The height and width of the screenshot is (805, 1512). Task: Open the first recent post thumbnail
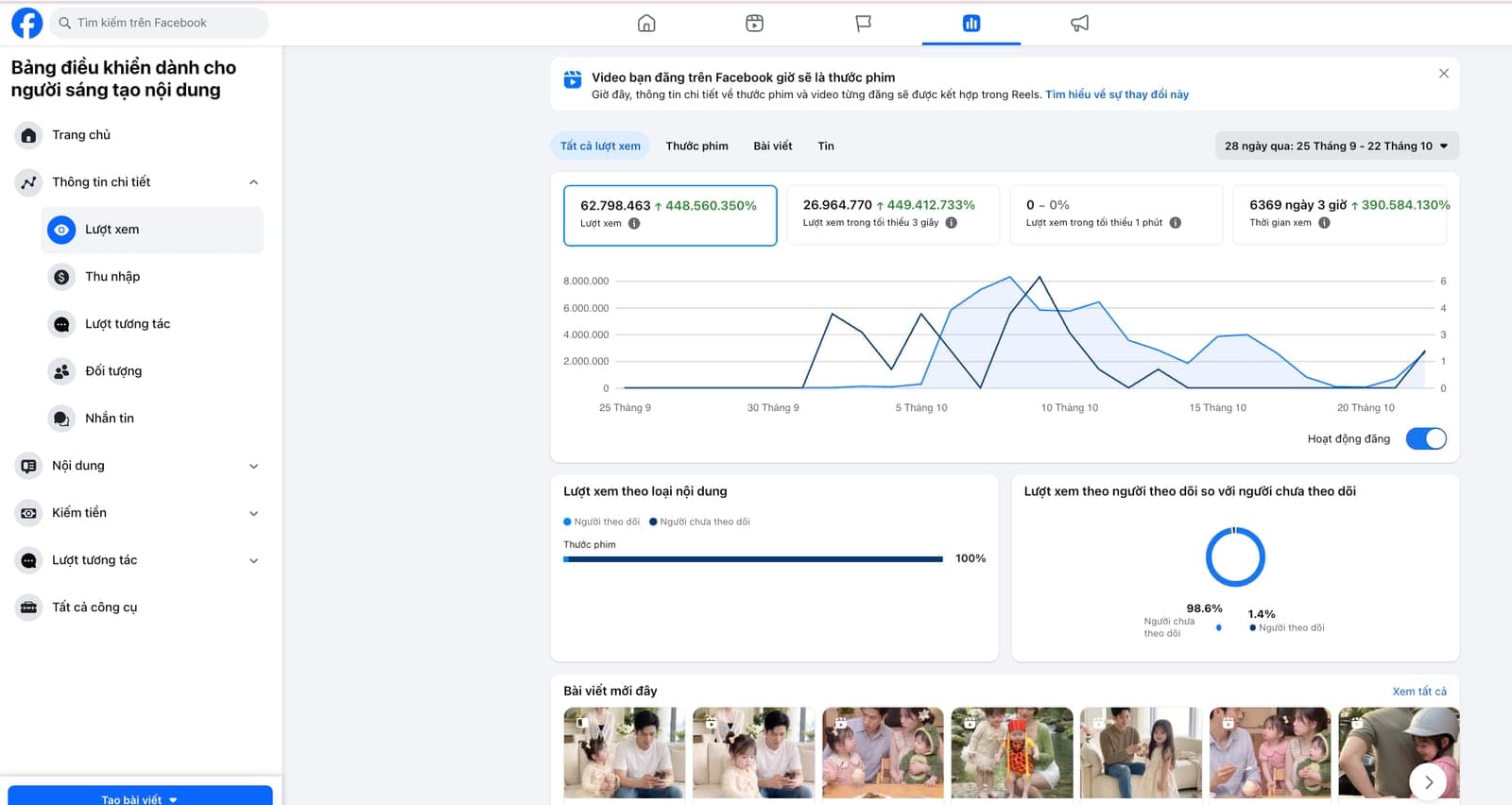(625, 754)
